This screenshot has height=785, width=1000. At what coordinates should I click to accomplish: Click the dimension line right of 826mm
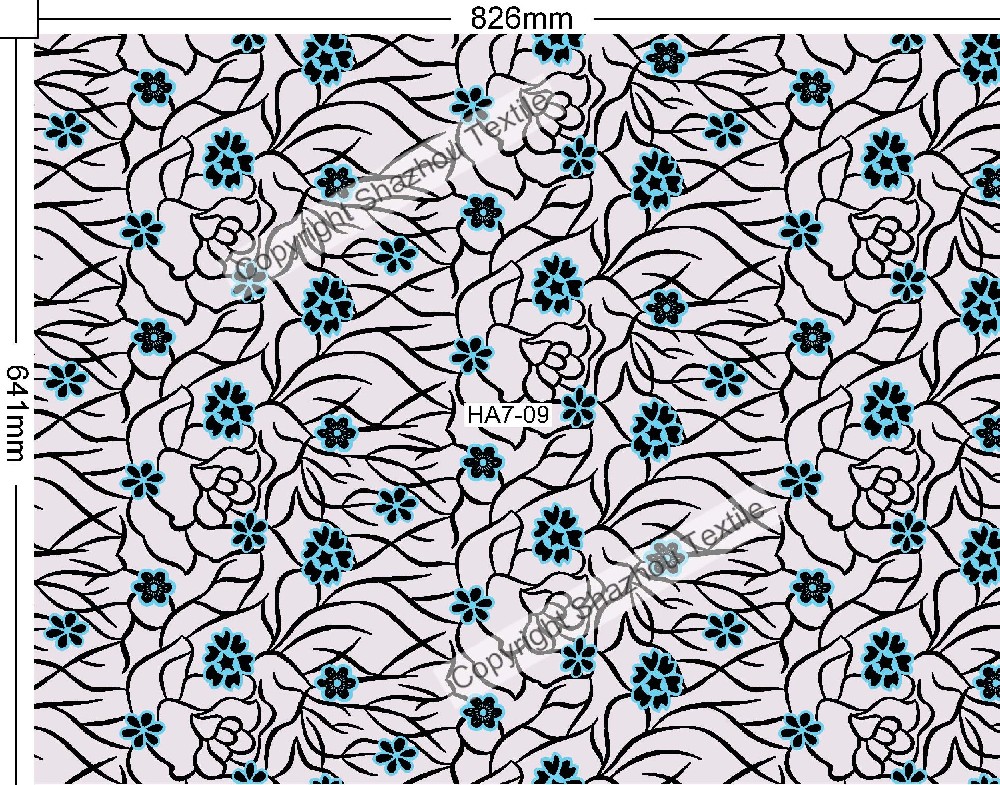pyautogui.click(x=800, y=17)
